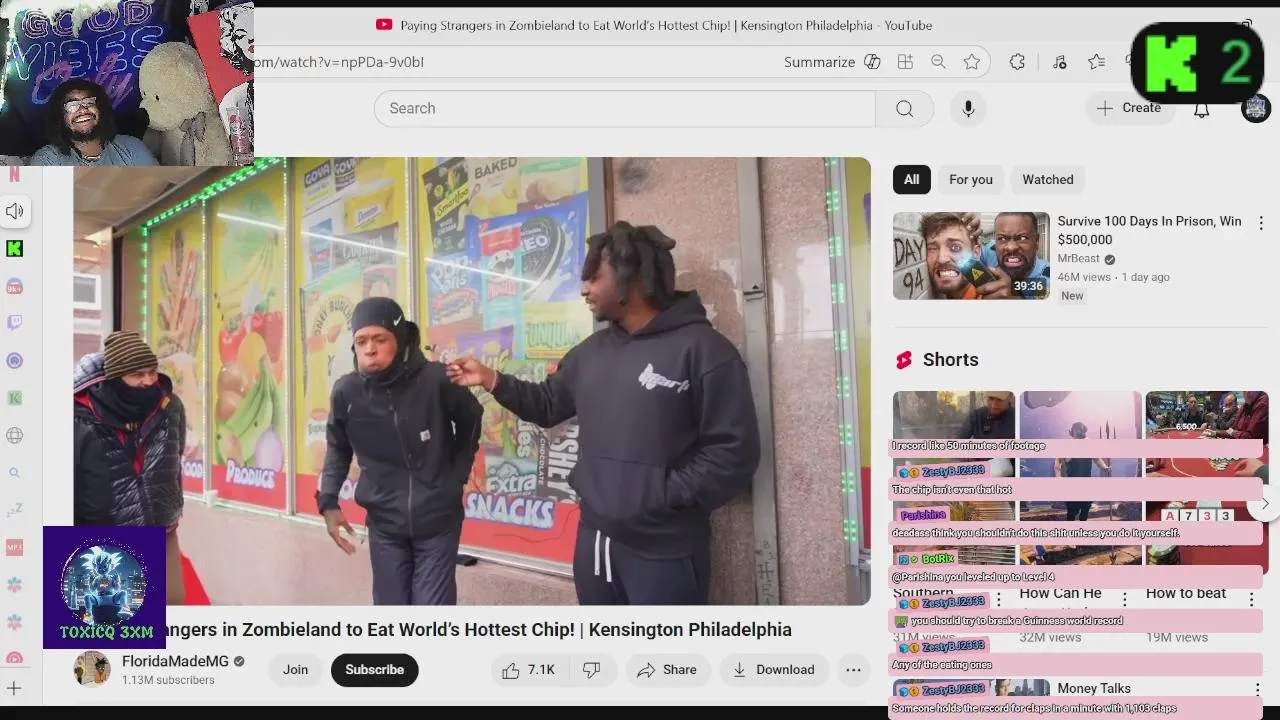
Task: Click the globe icon in browser sidebar
Action: pos(15,435)
